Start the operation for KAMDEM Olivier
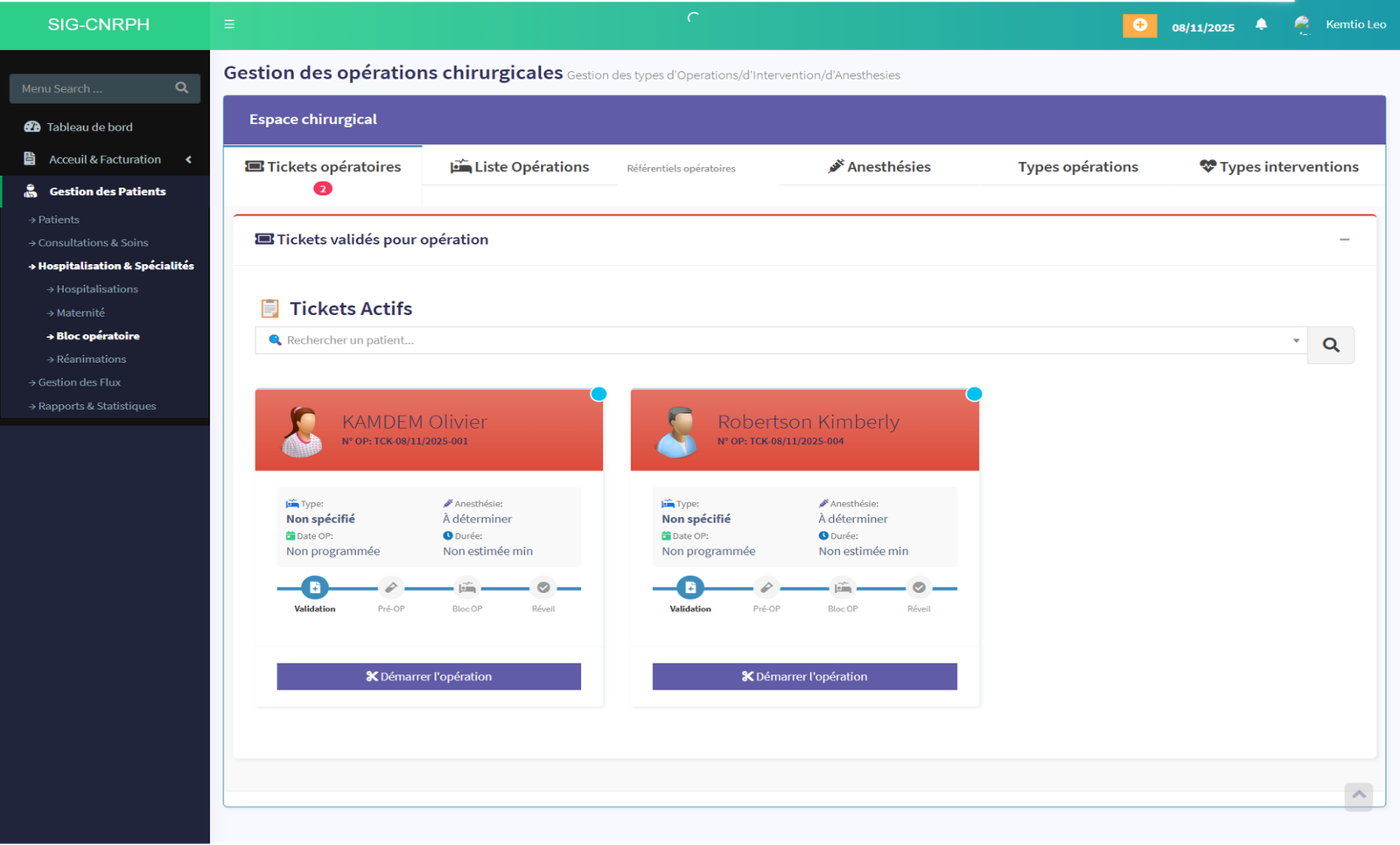 (429, 676)
